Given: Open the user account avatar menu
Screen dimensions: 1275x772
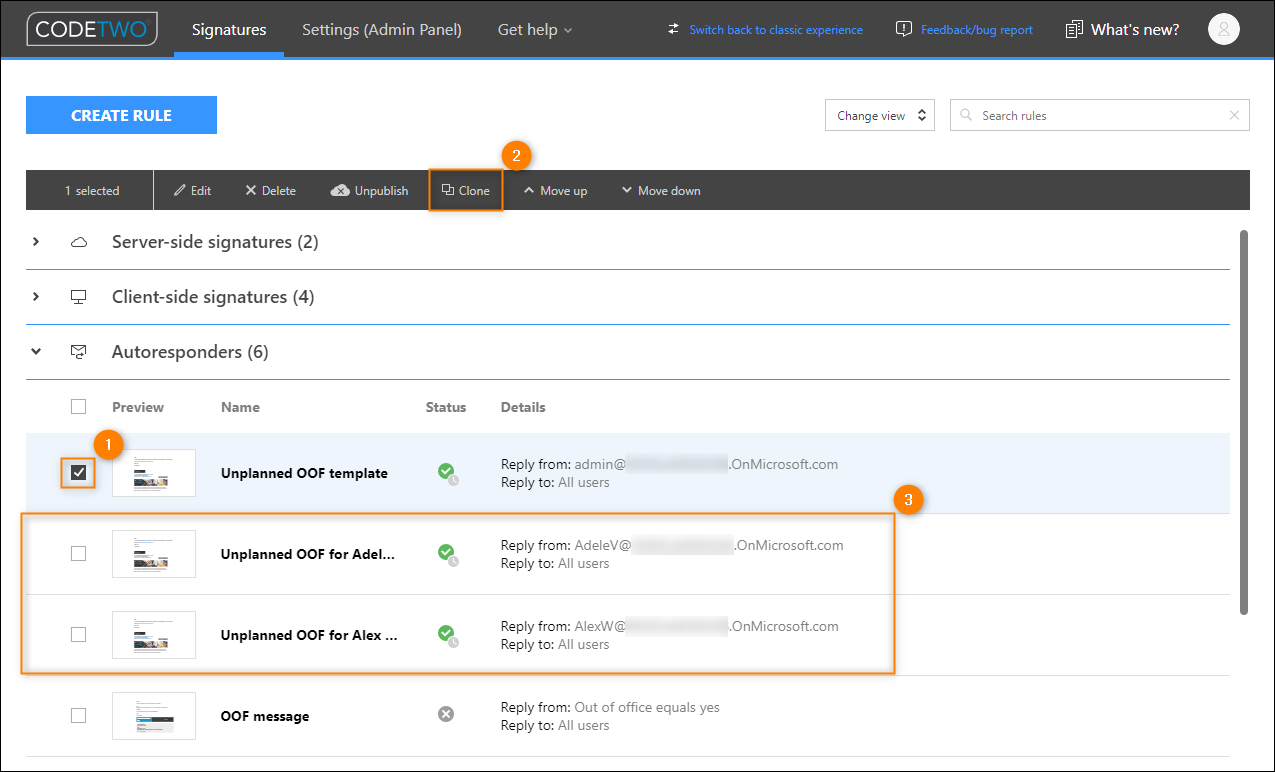Looking at the screenshot, I should pyautogui.click(x=1224, y=29).
